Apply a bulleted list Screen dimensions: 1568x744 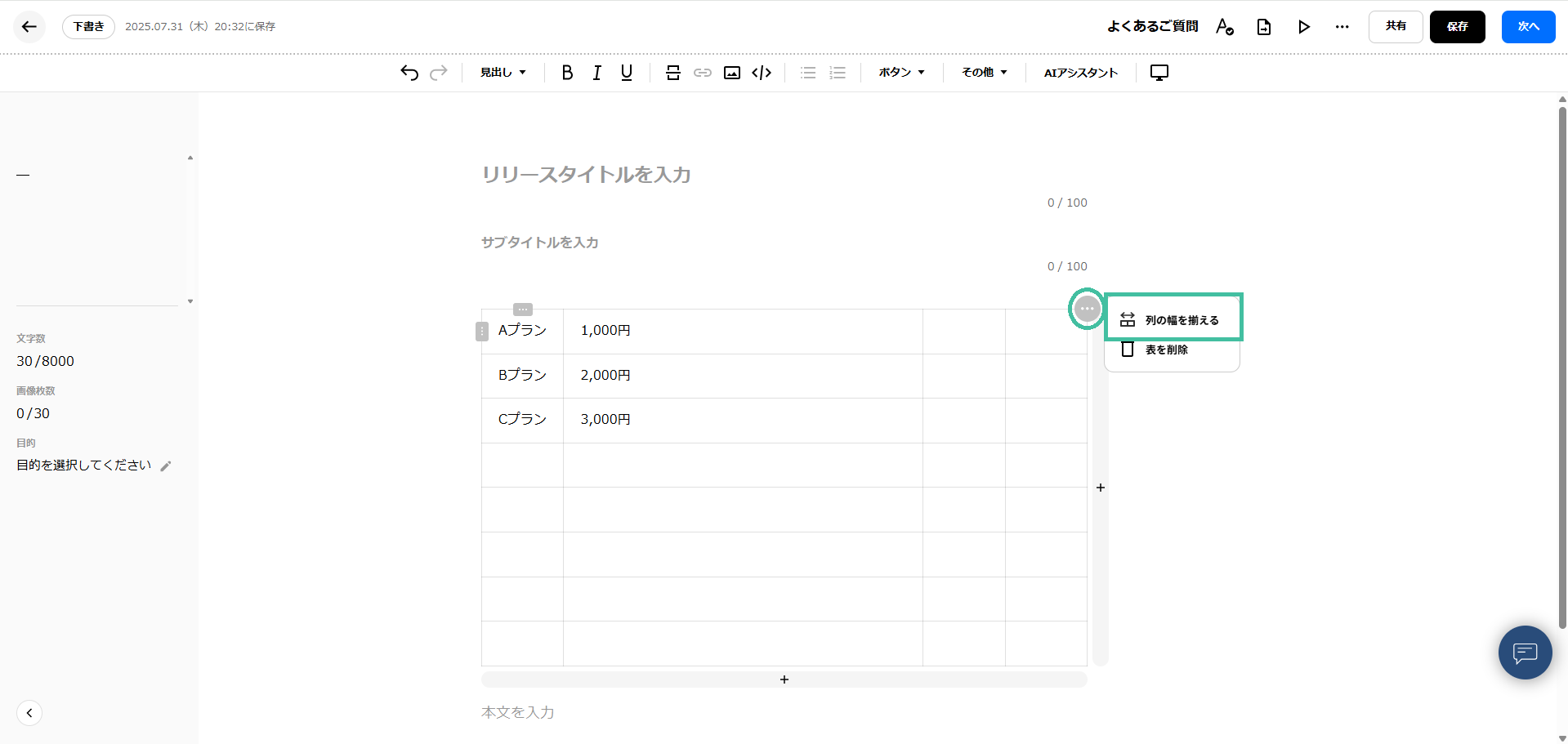coord(807,73)
